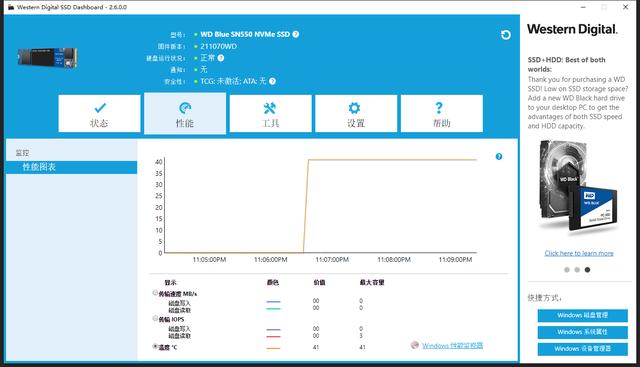Click the WD Black and Blue drive ad image
Image resolution: width=640 pixels, height=367 pixels.
(579, 189)
